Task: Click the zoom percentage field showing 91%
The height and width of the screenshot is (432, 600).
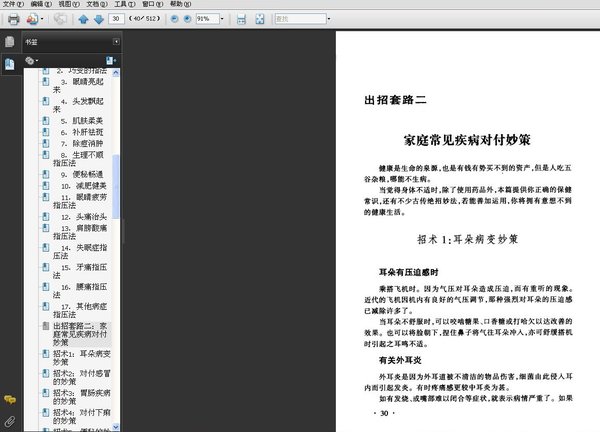Action: point(207,19)
